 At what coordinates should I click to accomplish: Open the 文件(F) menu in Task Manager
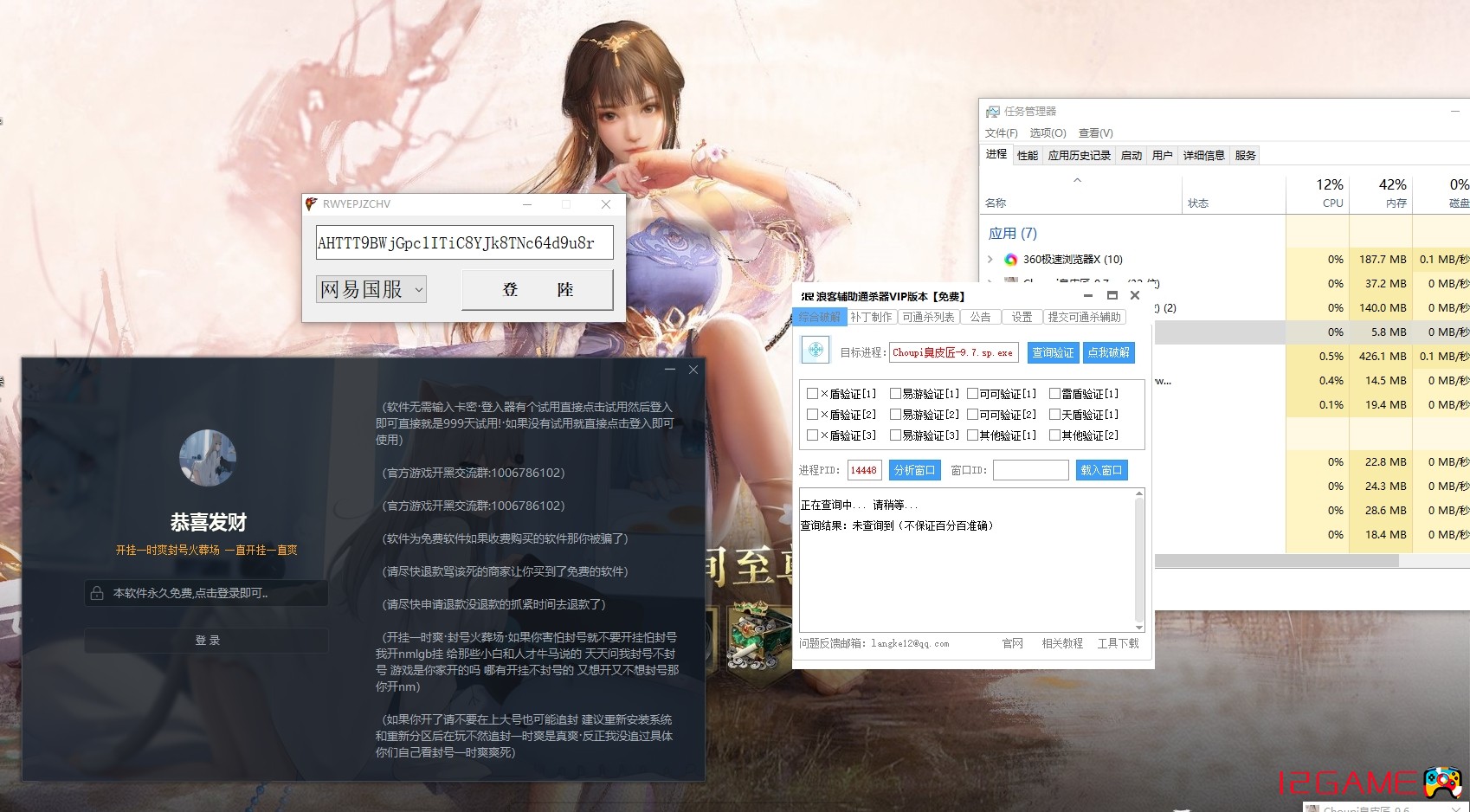click(x=1002, y=133)
